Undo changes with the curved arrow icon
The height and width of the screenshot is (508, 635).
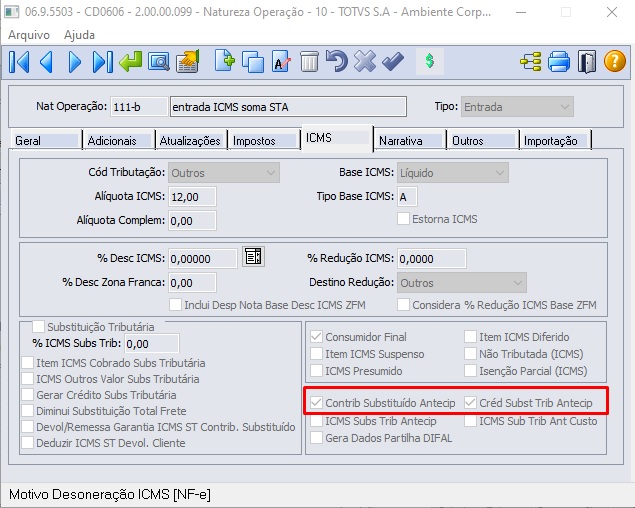coord(337,61)
